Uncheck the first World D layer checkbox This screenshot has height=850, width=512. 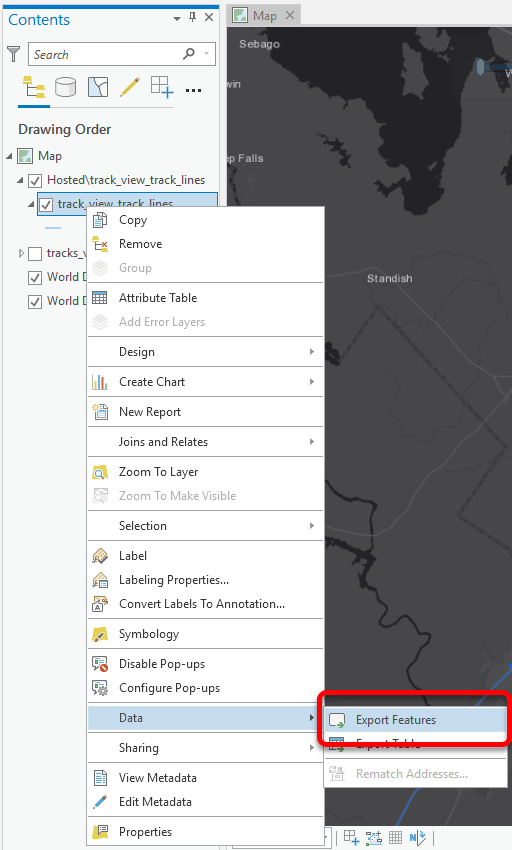(x=35, y=278)
